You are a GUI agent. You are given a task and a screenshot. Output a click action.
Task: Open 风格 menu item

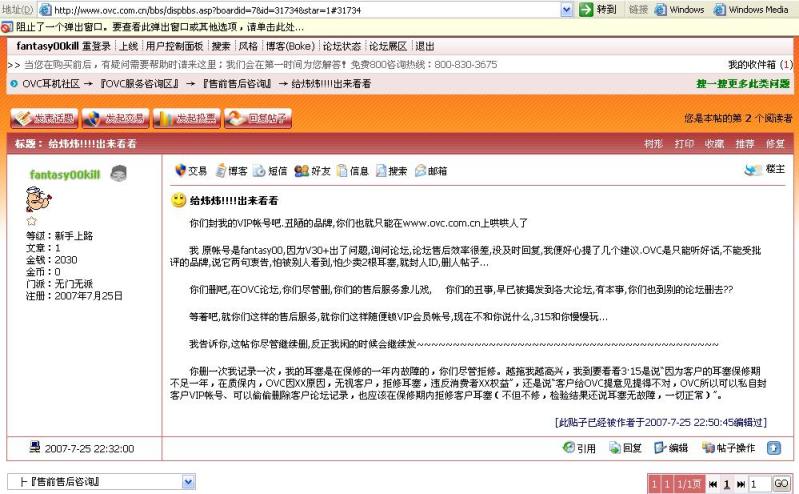coord(248,46)
